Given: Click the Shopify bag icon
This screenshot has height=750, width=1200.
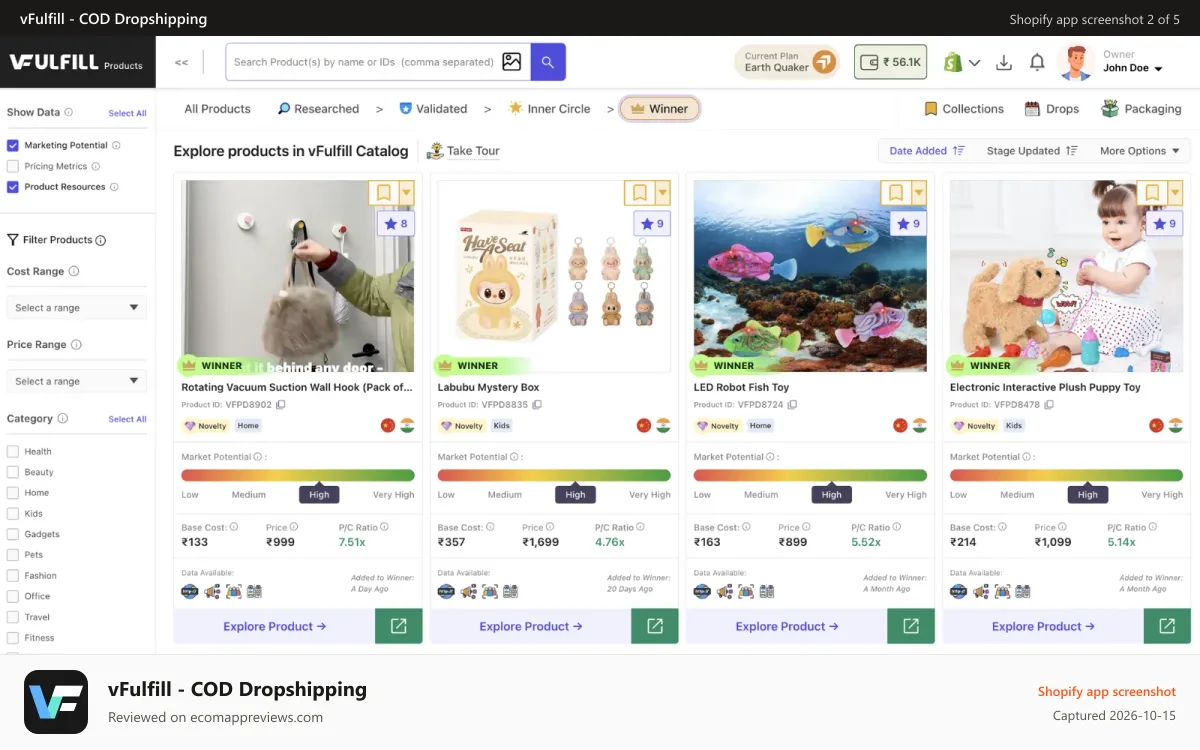Looking at the screenshot, I should point(953,62).
